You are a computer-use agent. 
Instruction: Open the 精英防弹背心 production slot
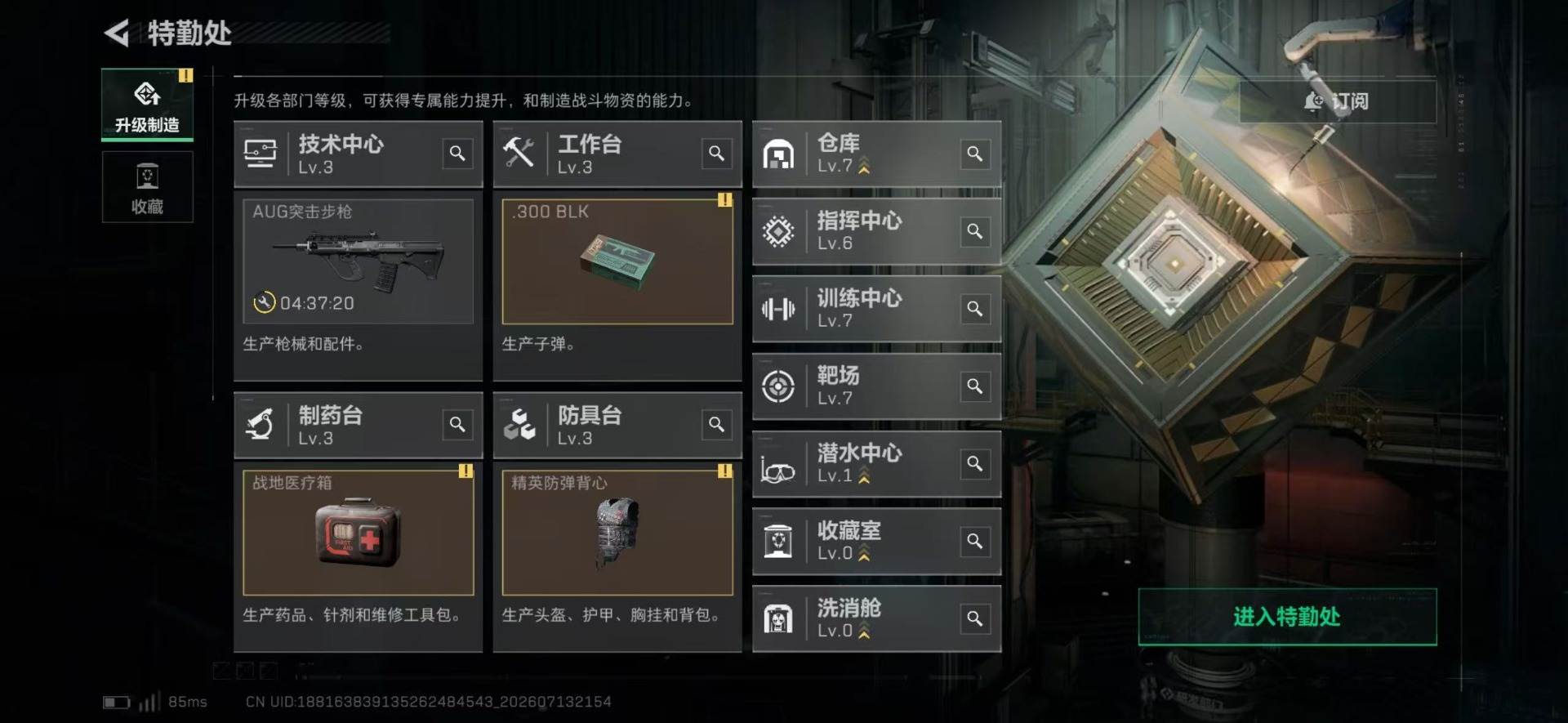point(617,533)
